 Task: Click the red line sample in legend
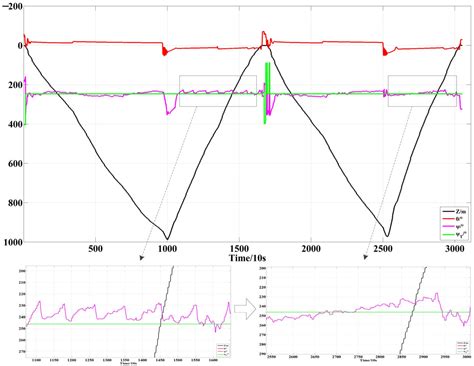coord(448,219)
